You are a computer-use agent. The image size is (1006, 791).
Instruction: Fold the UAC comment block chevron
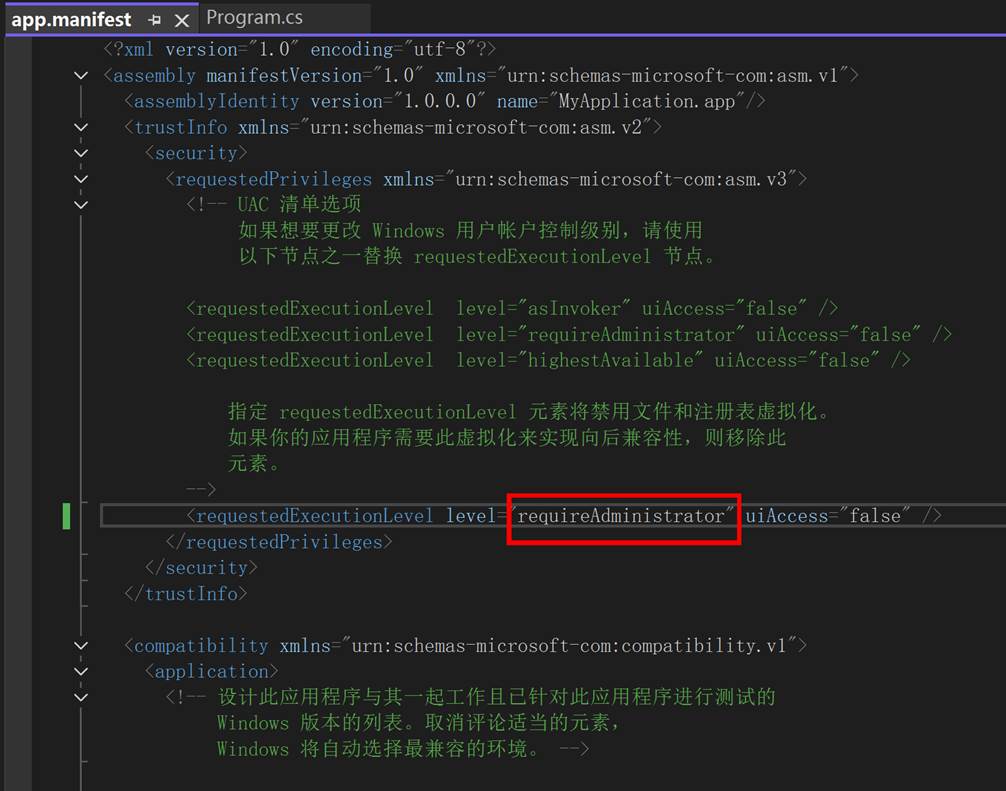[x=81, y=205]
